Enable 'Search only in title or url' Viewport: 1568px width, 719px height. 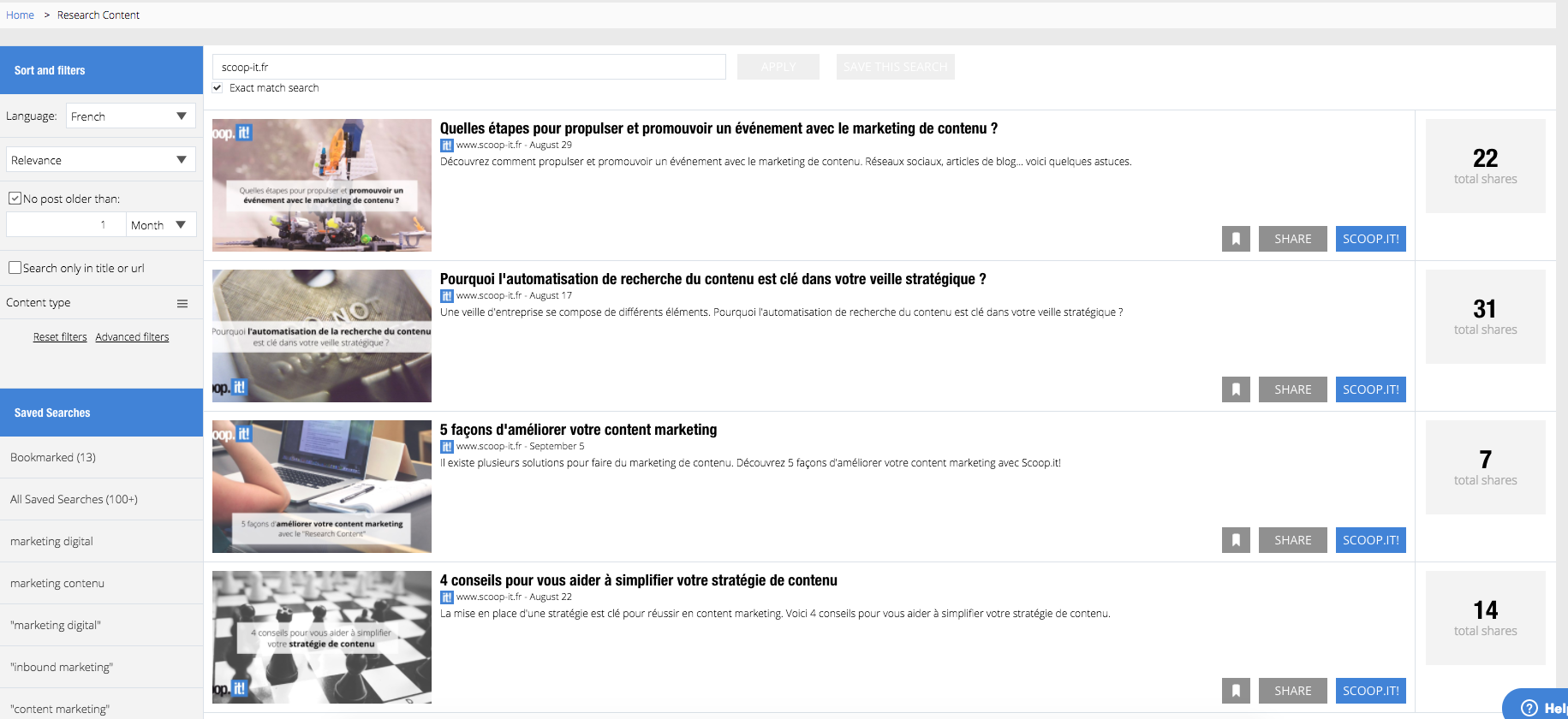click(15, 268)
